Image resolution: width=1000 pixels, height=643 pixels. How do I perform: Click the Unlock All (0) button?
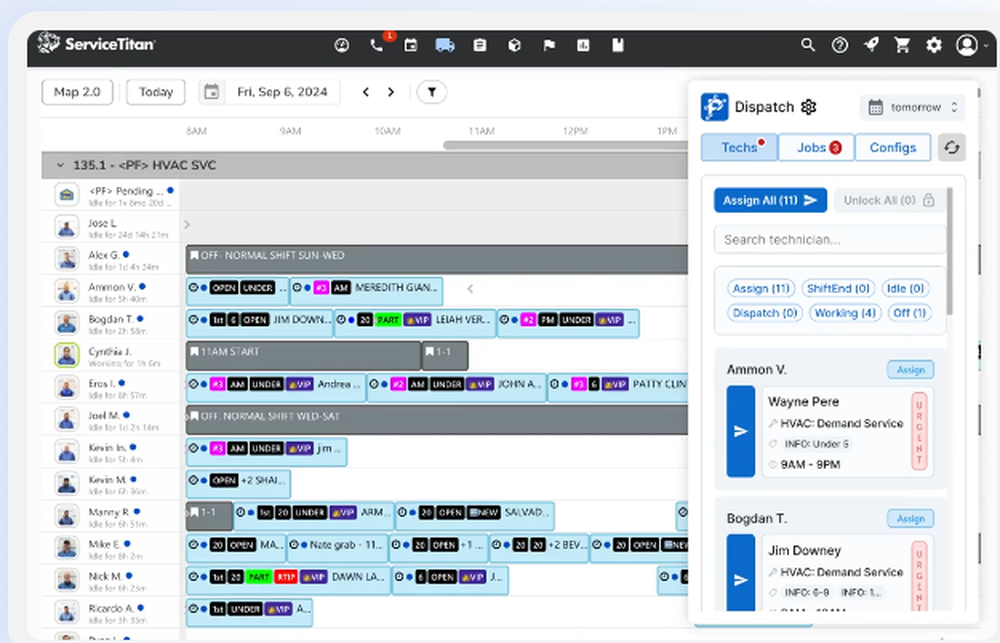coord(889,200)
